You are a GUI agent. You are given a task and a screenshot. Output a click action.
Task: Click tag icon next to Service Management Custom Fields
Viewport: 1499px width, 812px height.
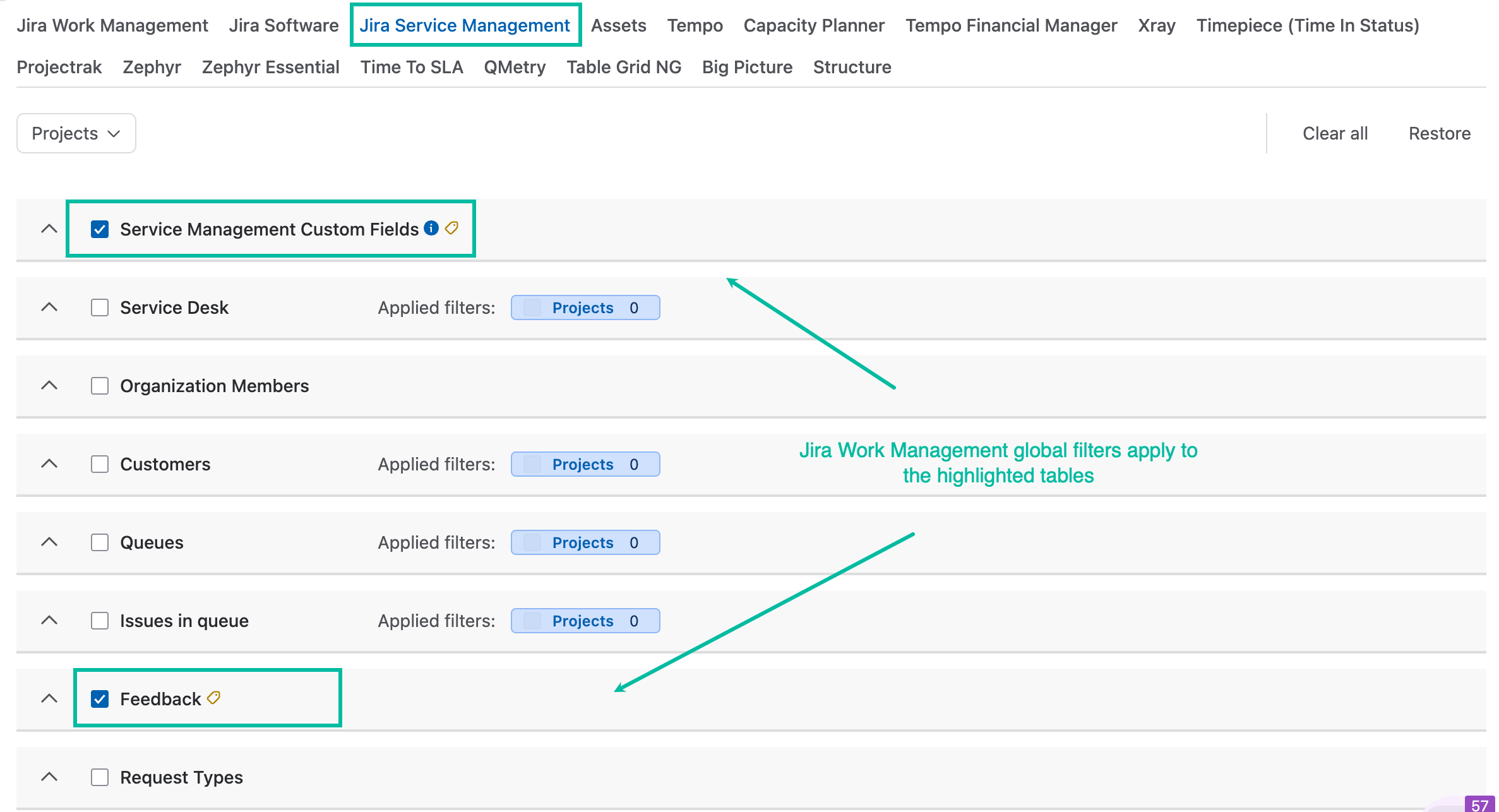click(x=451, y=228)
